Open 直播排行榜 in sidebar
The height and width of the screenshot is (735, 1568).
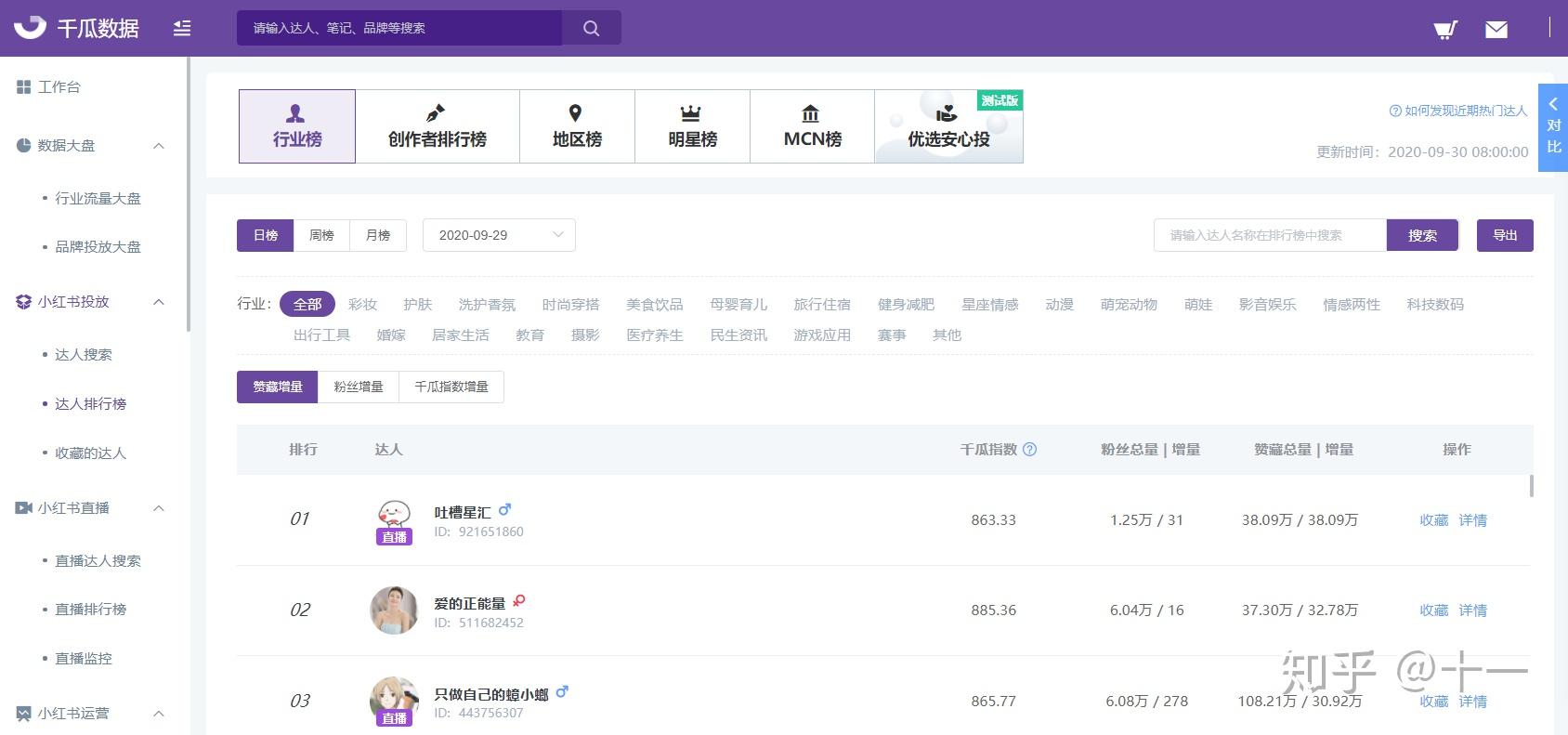[90, 609]
